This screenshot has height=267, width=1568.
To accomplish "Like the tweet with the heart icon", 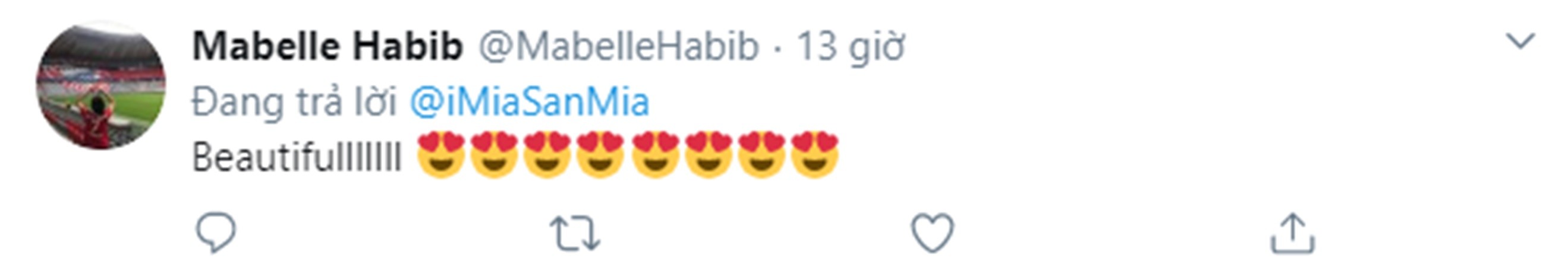I will [x=933, y=233].
